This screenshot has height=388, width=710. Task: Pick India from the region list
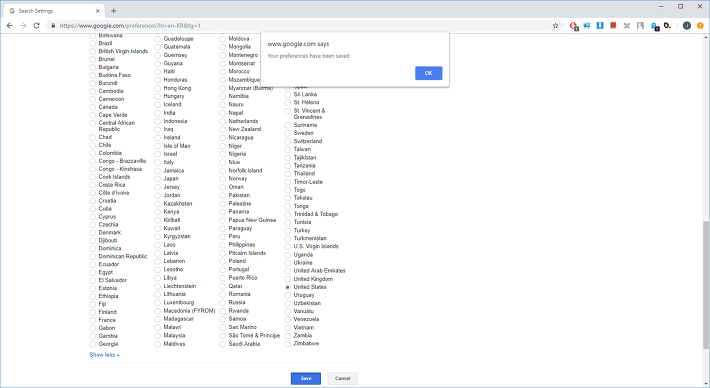[x=158, y=113]
